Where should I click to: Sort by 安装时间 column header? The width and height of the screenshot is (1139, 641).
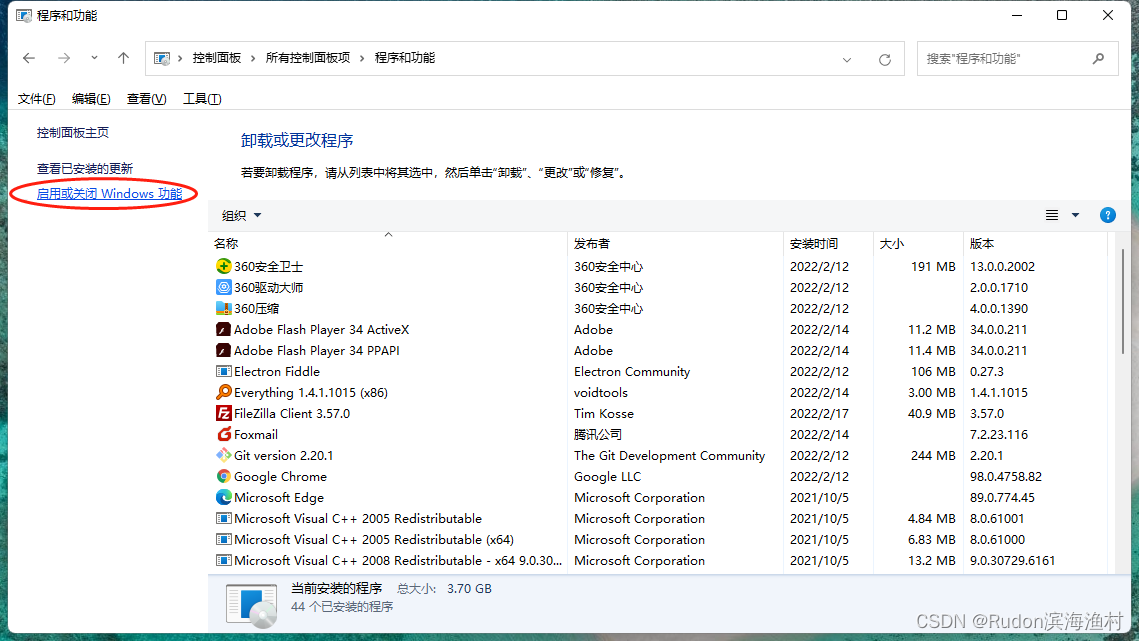point(828,243)
